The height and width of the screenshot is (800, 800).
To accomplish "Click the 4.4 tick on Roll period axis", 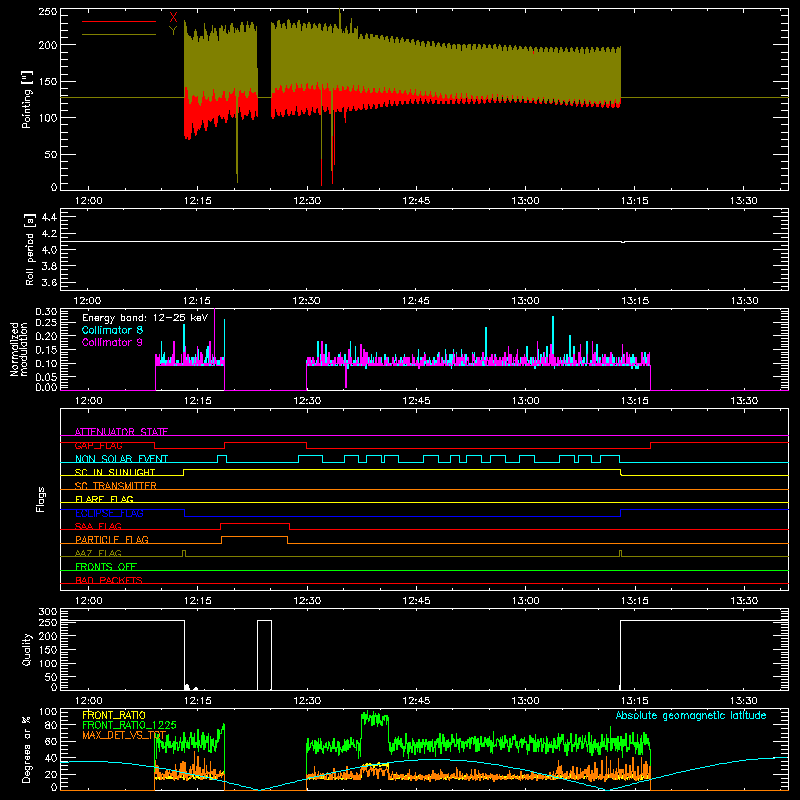I will click(x=49, y=217).
